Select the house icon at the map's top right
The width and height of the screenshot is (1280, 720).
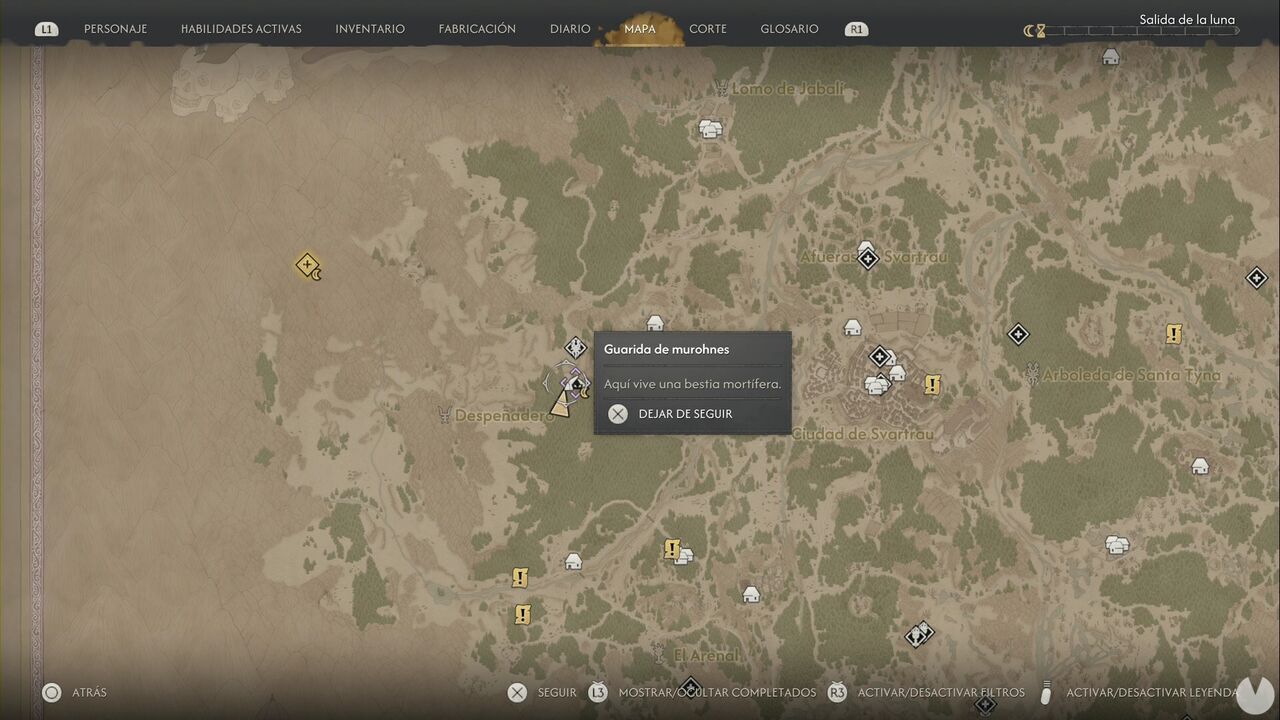[x=1110, y=57]
